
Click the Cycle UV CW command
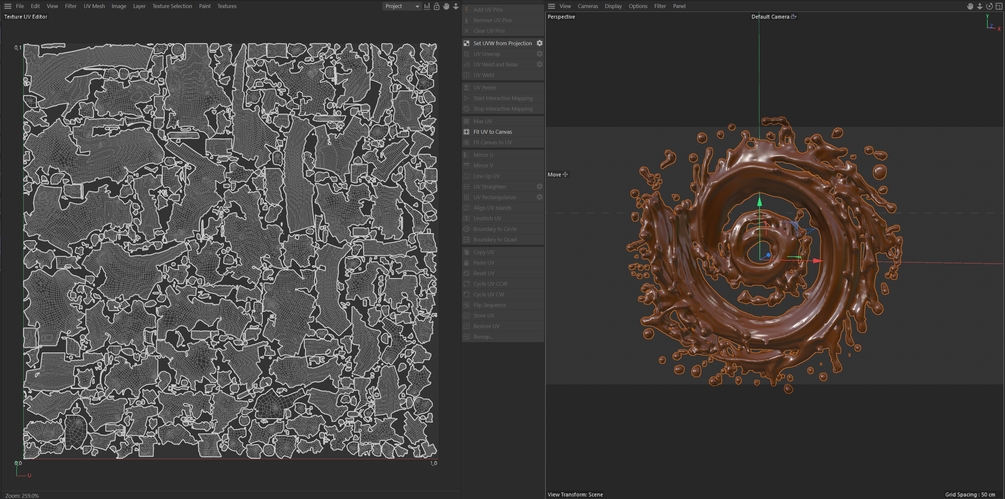(503, 294)
